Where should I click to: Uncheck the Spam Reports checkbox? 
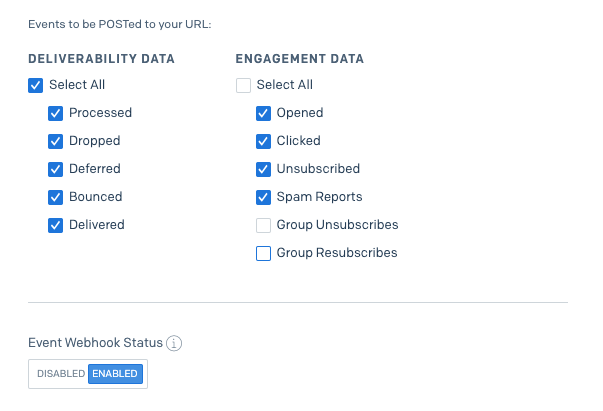(x=264, y=197)
